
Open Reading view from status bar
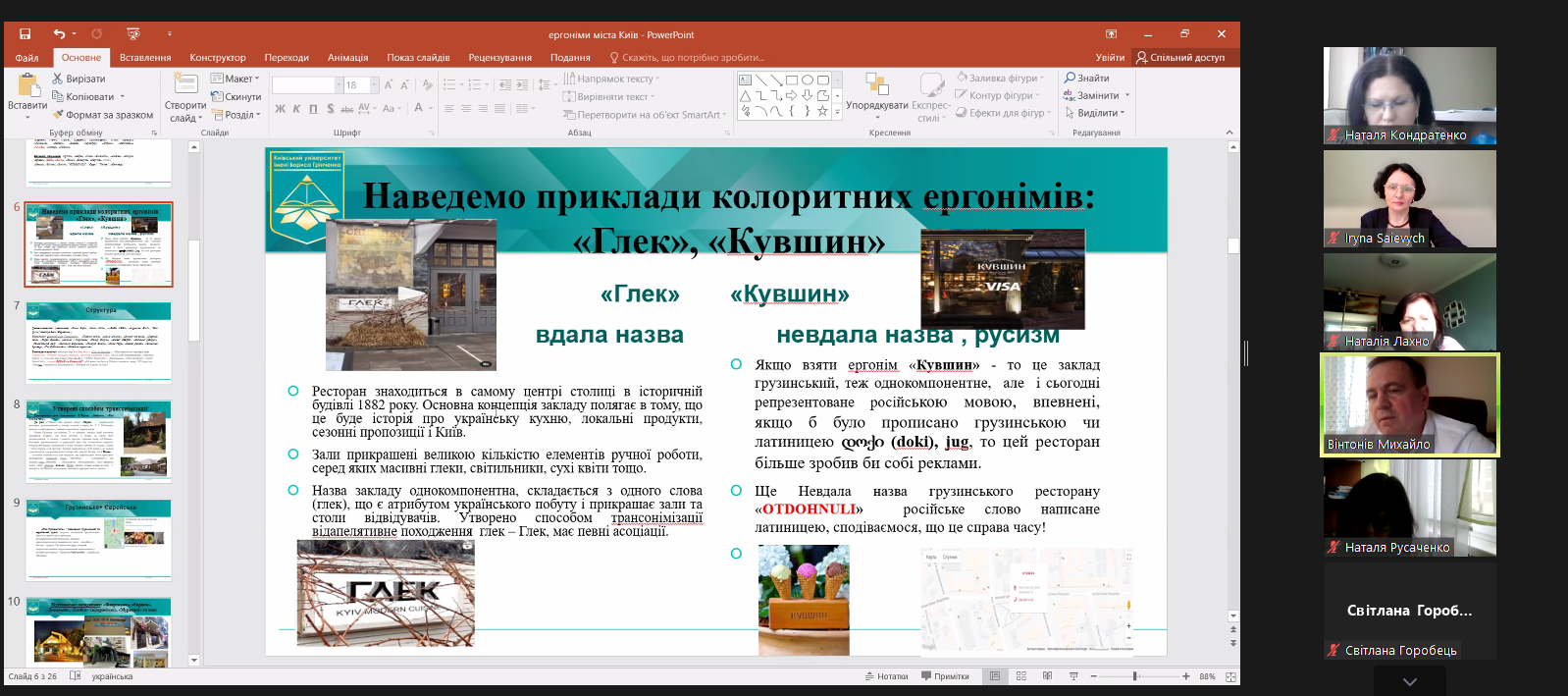pos(1047,676)
